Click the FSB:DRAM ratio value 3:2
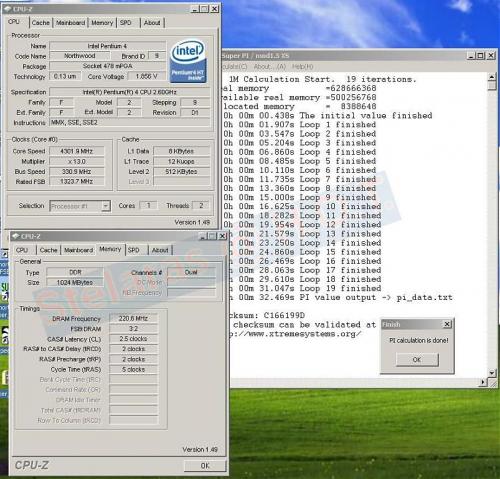Viewport: 500px width, 479px height. click(x=133, y=329)
